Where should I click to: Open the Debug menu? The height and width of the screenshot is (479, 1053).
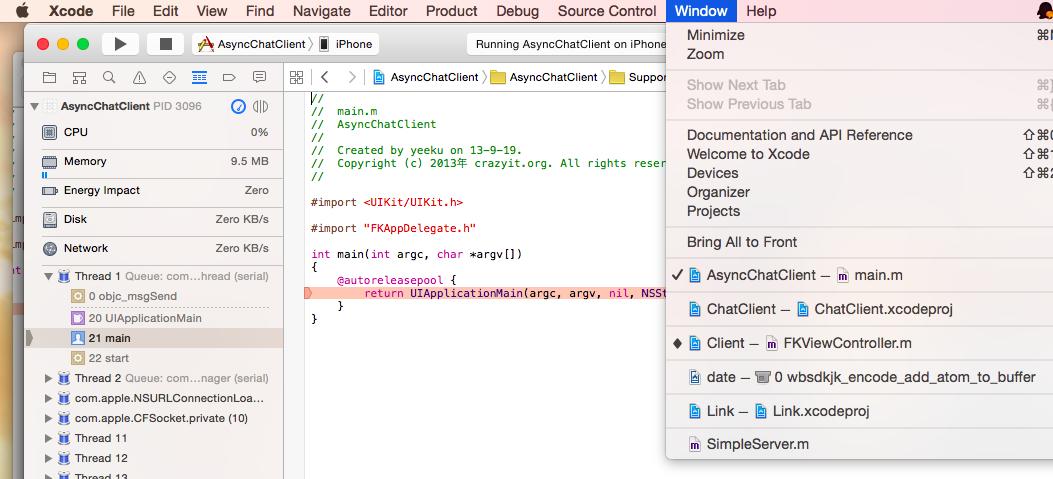pyautogui.click(x=517, y=11)
